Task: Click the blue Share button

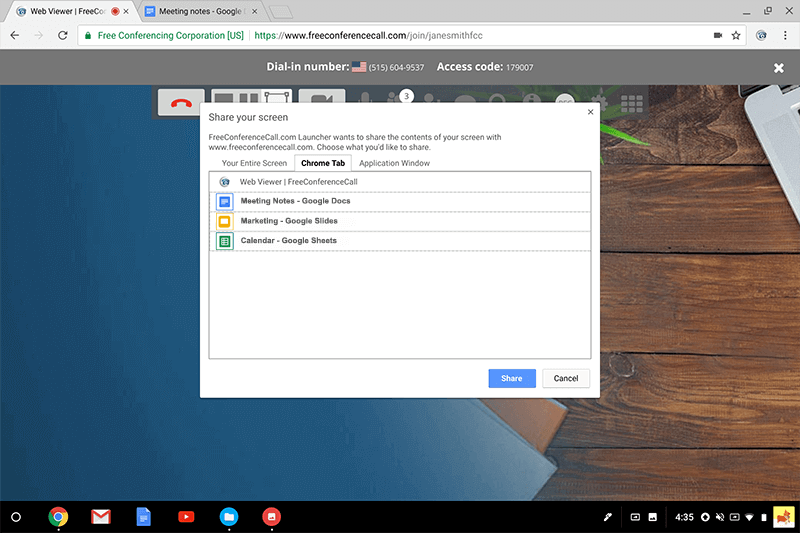Action: point(512,378)
